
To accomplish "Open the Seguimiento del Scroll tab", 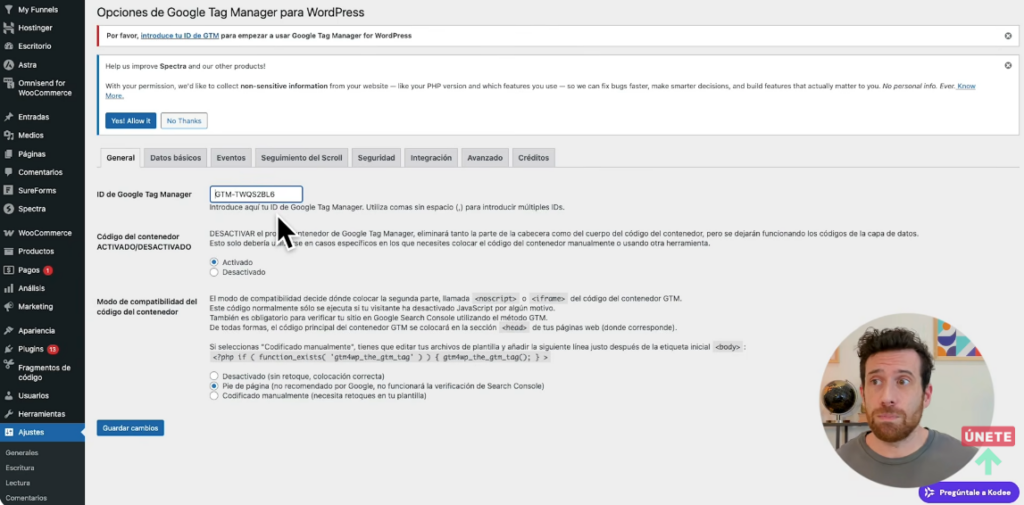I will pos(301,158).
